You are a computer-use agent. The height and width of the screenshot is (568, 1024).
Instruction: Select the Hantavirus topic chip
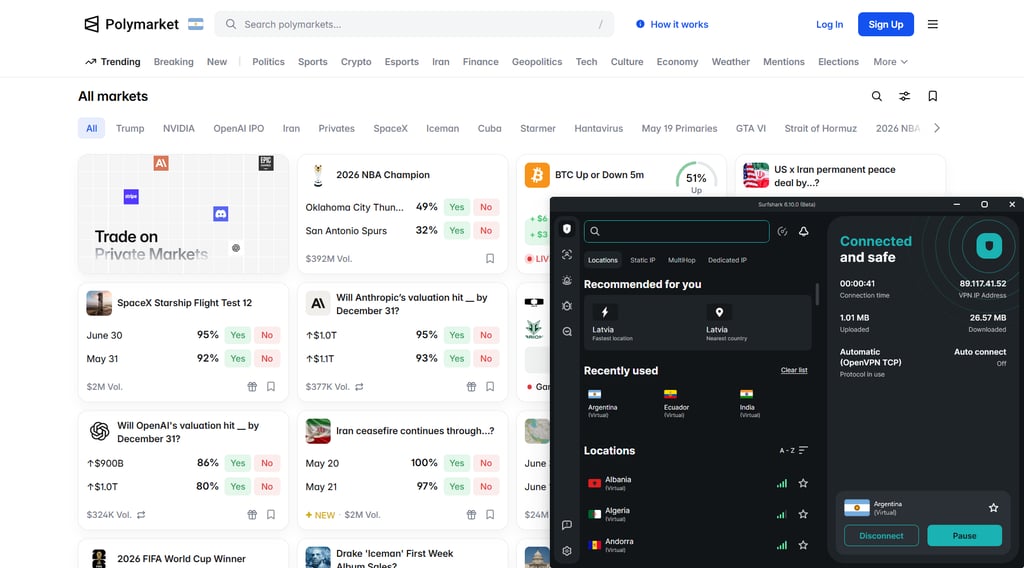(598, 128)
